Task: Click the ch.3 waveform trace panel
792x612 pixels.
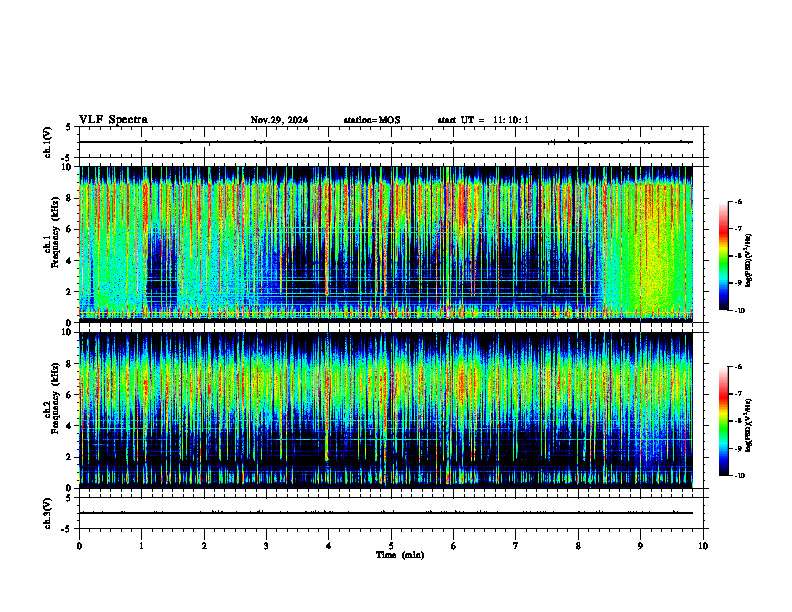Action: 393,513
